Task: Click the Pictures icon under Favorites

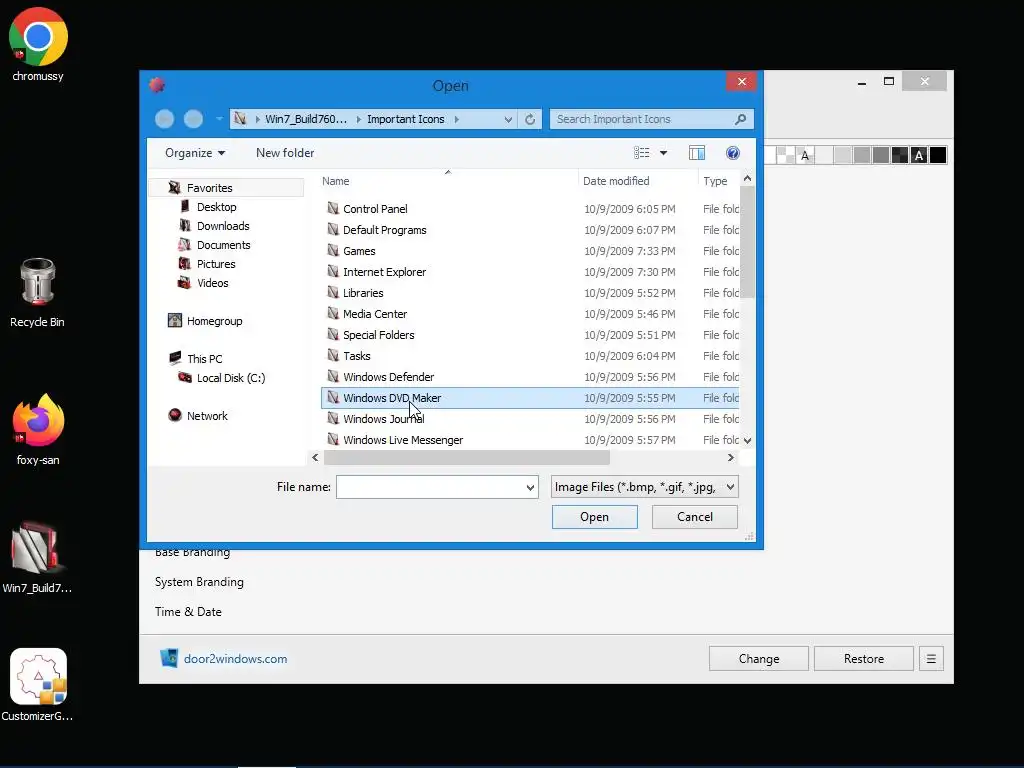Action: click(x=185, y=263)
